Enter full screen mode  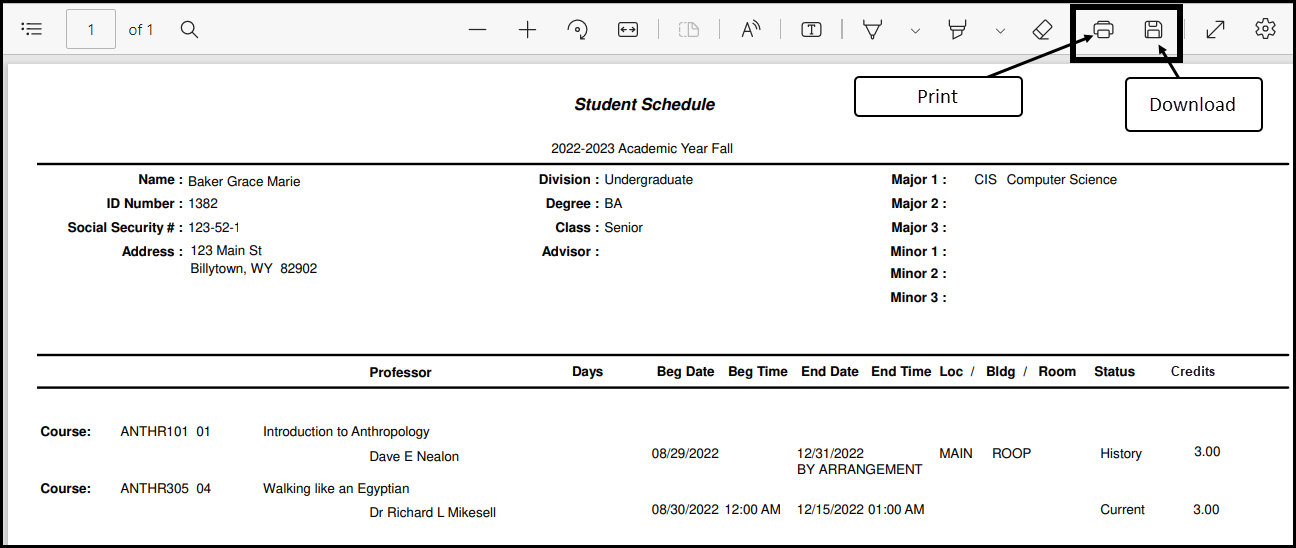pyautogui.click(x=1215, y=30)
